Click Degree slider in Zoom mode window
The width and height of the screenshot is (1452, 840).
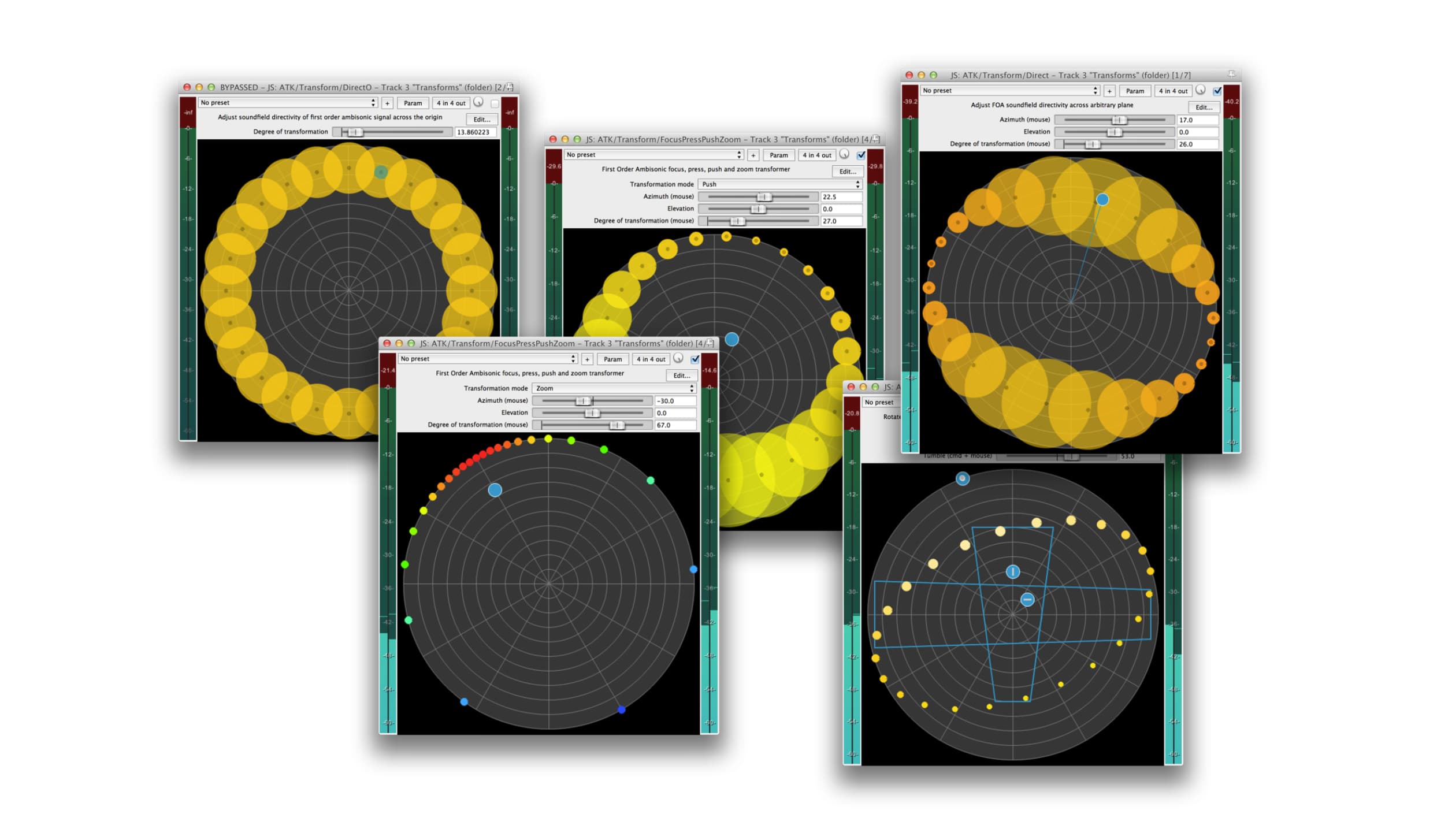pos(592,425)
